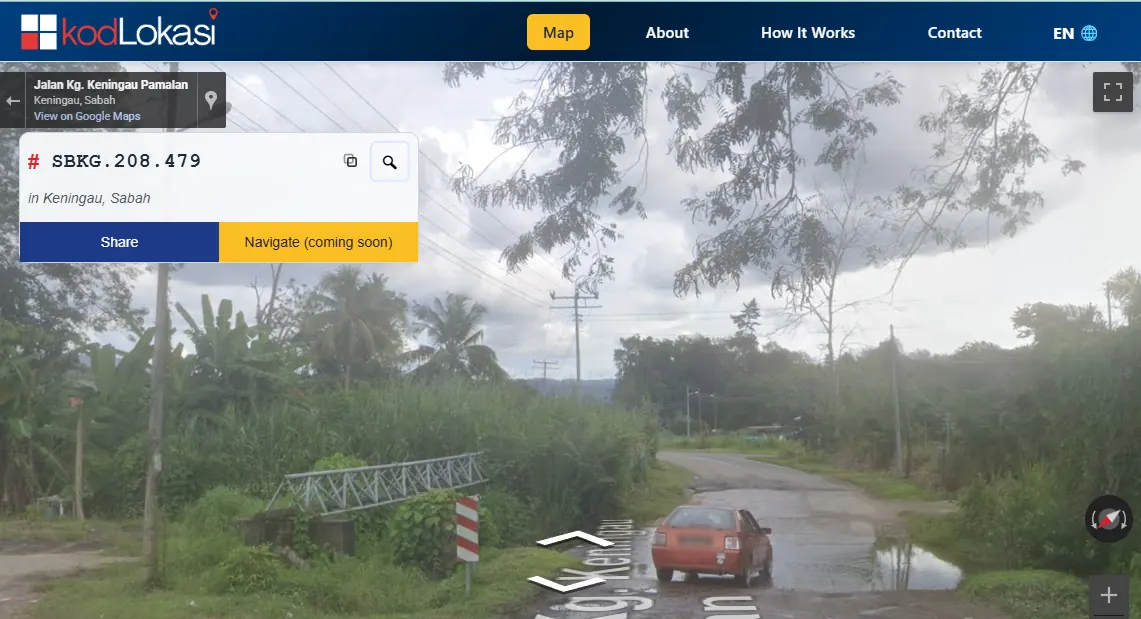1141x619 pixels.
Task: Click the Navigate (coming soon) button
Action: tap(318, 241)
